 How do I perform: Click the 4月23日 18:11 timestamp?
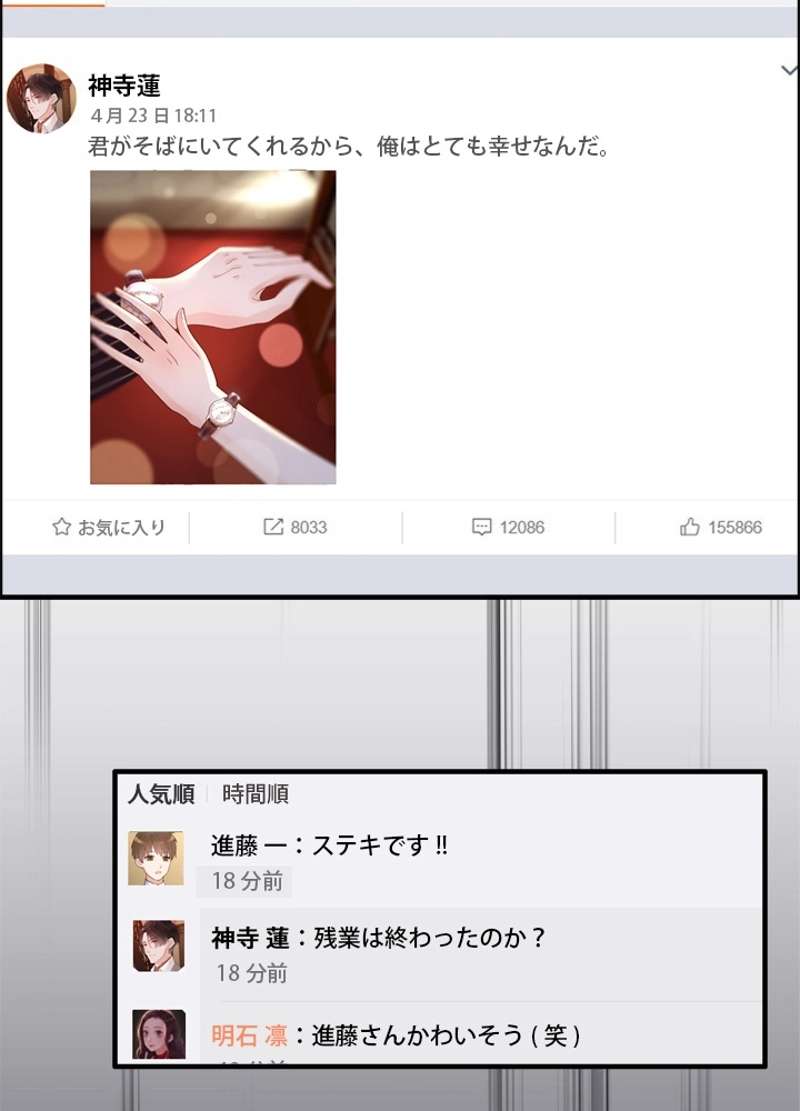[x=153, y=115]
